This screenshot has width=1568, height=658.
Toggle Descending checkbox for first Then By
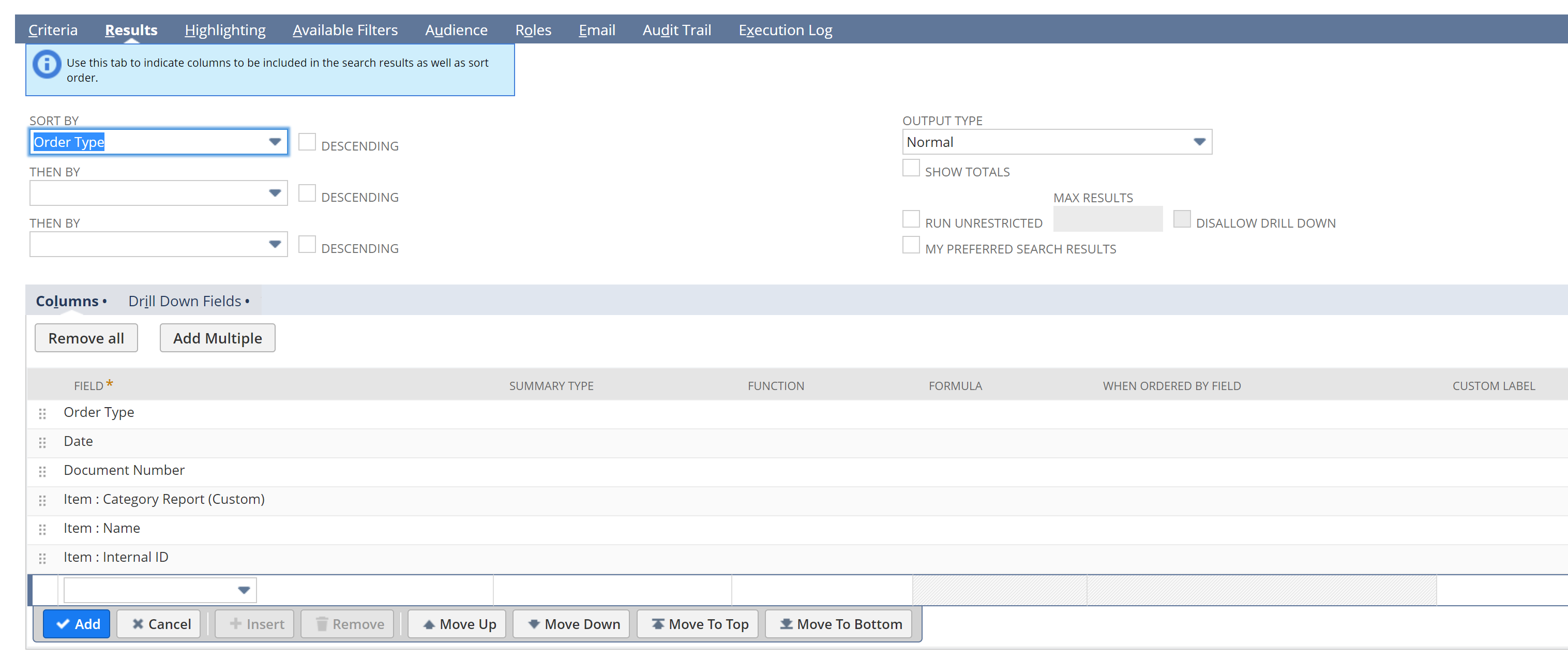click(307, 193)
